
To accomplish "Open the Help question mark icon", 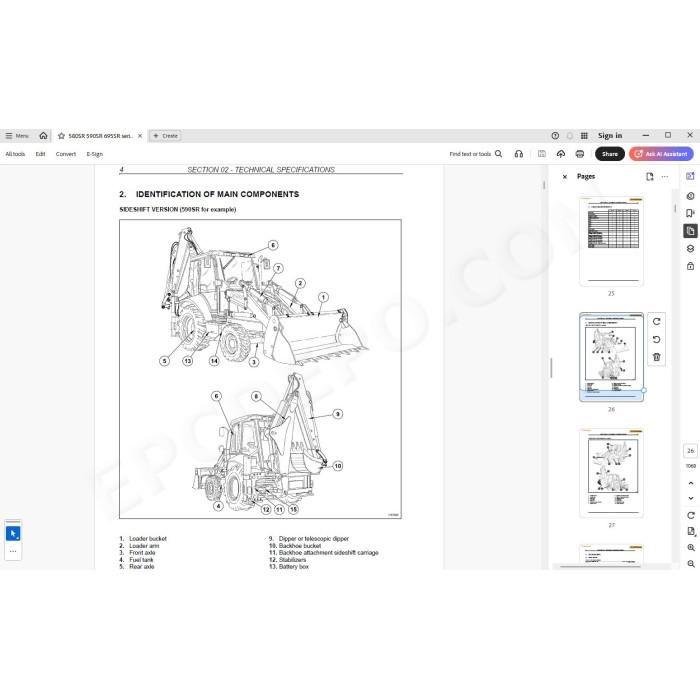I will pyautogui.click(x=555, y=136).
